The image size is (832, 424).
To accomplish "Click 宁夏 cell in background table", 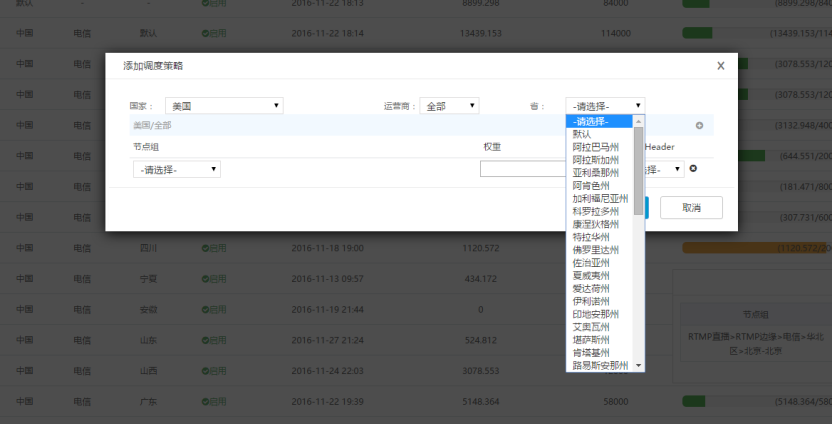I will pos(149,279).
